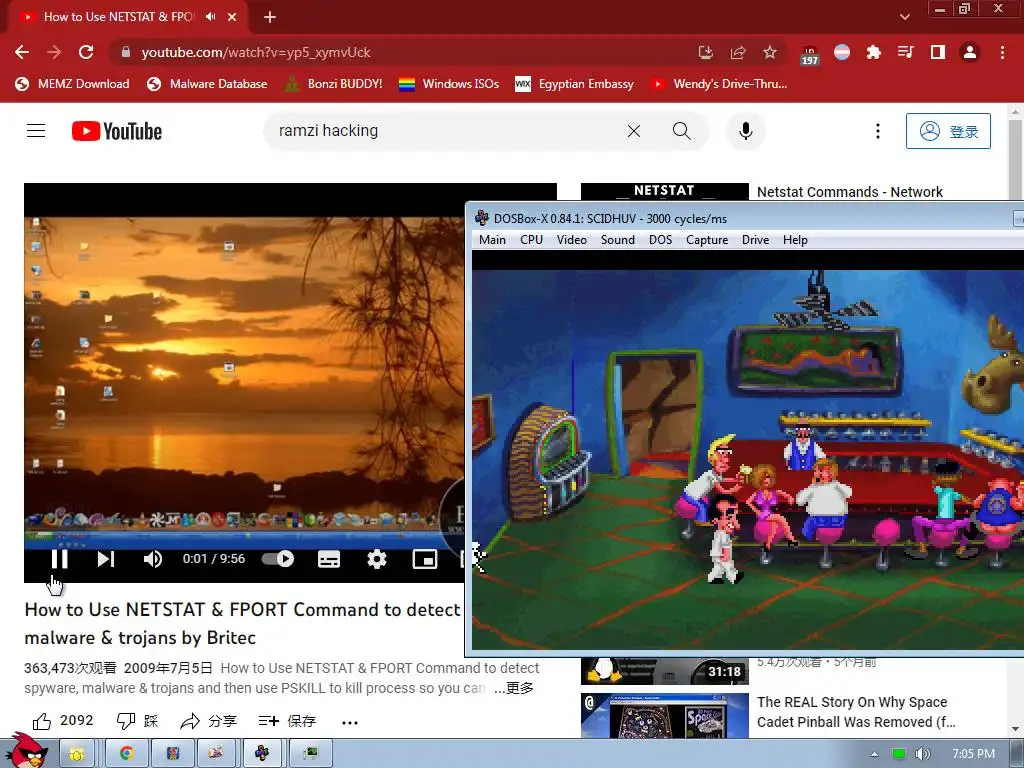Click the striped flag extension icon

tap(842, 52)
